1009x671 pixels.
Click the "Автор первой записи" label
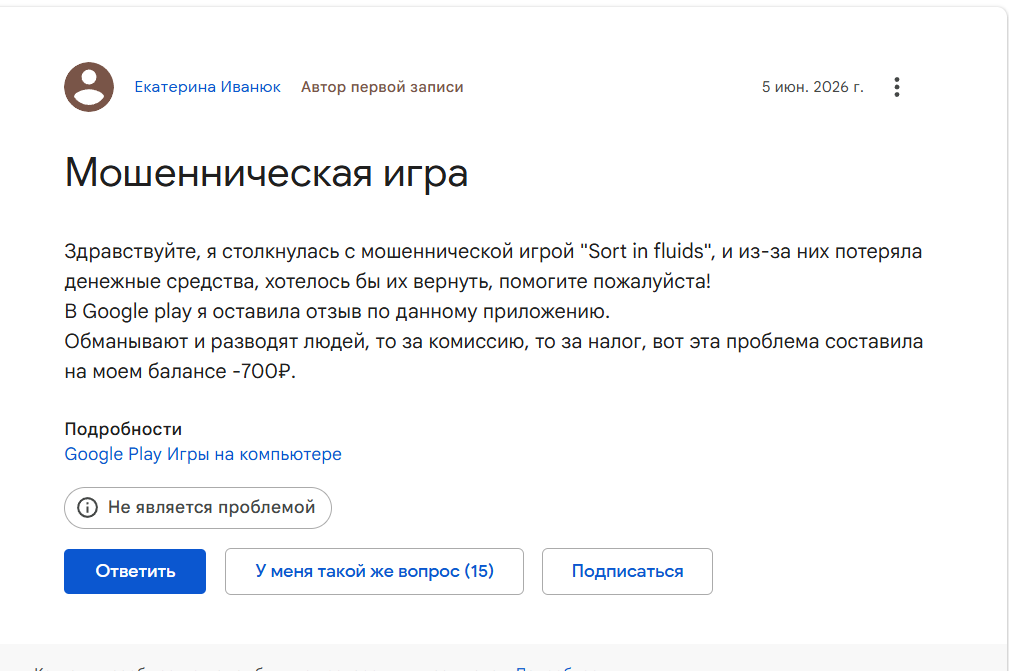382,87
